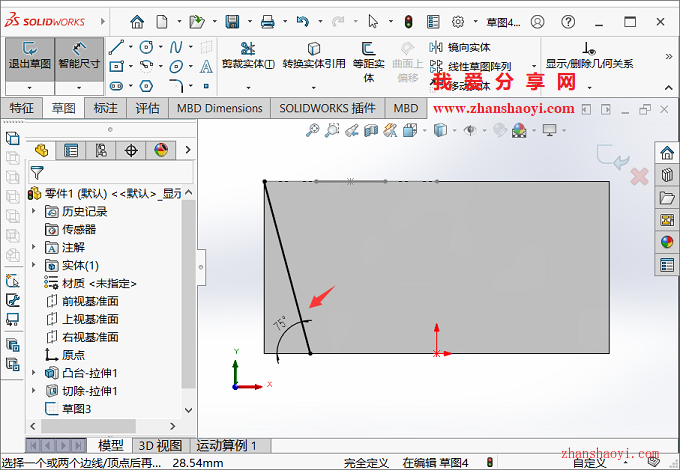Open Display/Delete Relations (显示/删除几何关系)
The height and width of the screenshot is (470, 680).
pyautogui.click(x=589, y=56)
